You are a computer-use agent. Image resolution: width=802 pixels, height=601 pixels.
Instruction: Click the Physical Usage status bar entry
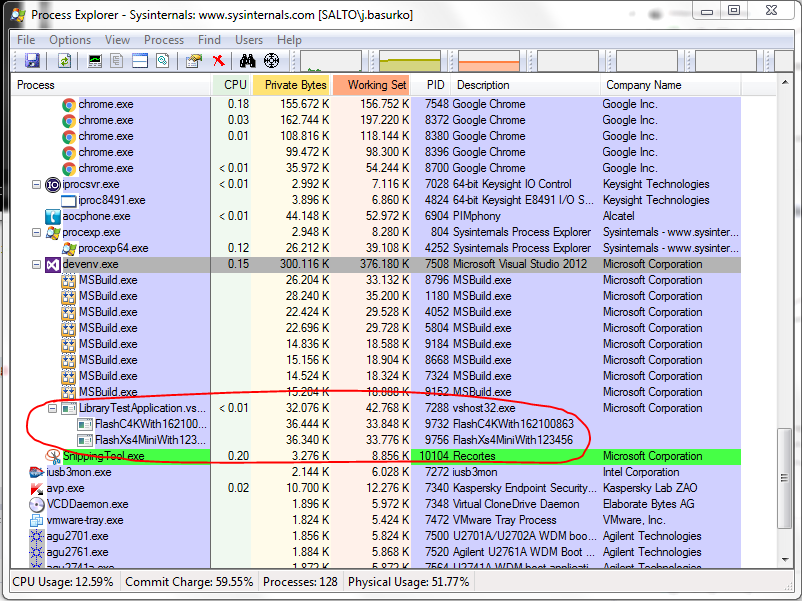pos(408,582)
